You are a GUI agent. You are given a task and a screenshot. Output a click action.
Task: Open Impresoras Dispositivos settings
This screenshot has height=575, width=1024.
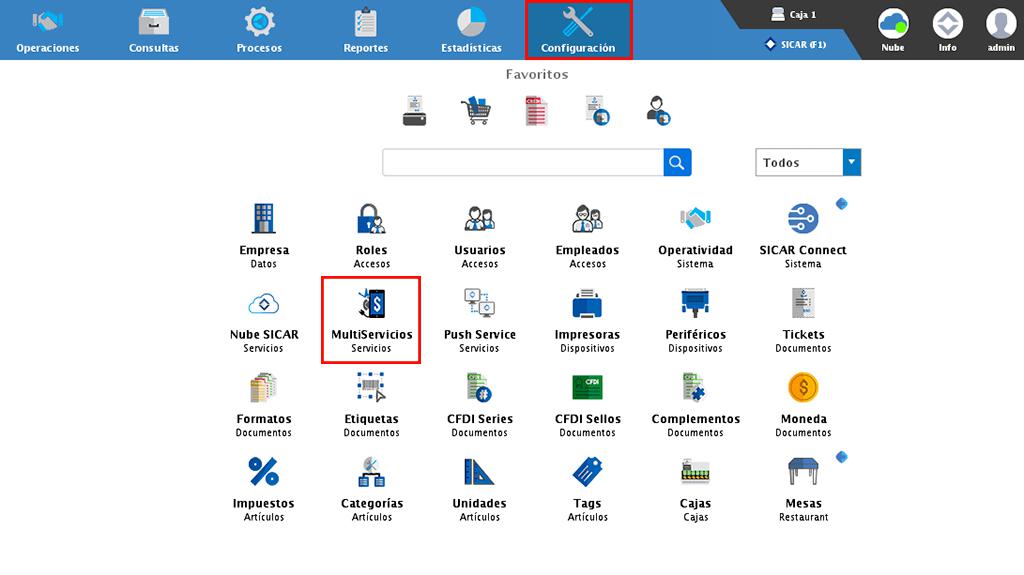(588, 320)
